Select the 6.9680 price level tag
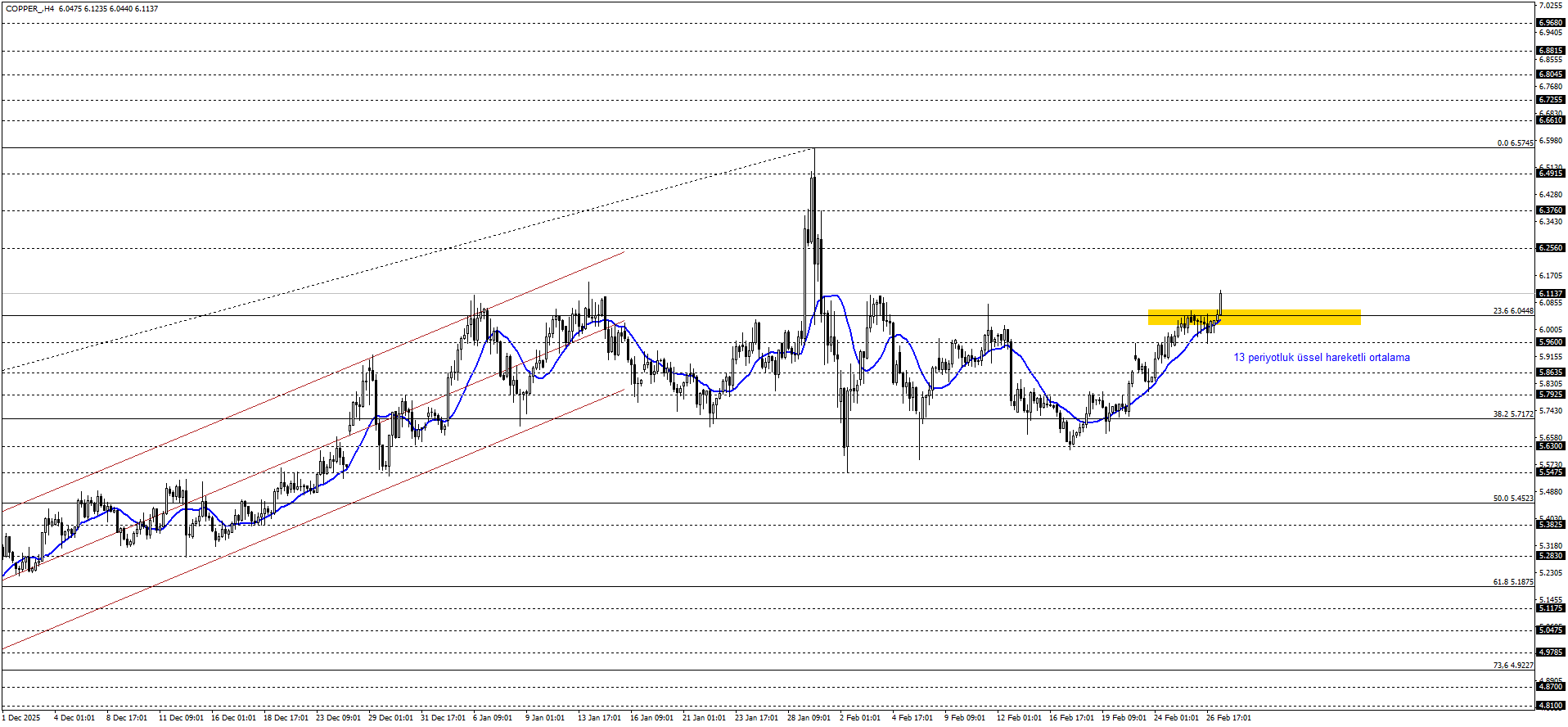Screen dimensions: 1568x727 point(1550,23)
